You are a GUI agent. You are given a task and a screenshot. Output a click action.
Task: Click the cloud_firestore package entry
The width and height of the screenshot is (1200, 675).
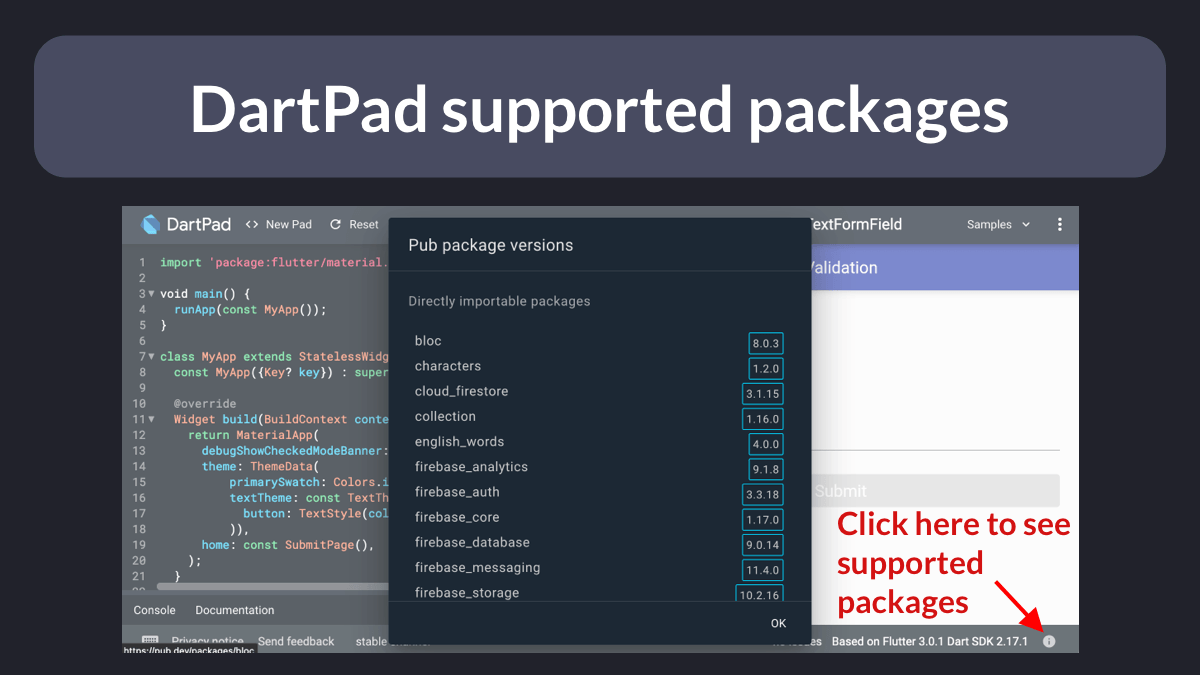[461, 391]
